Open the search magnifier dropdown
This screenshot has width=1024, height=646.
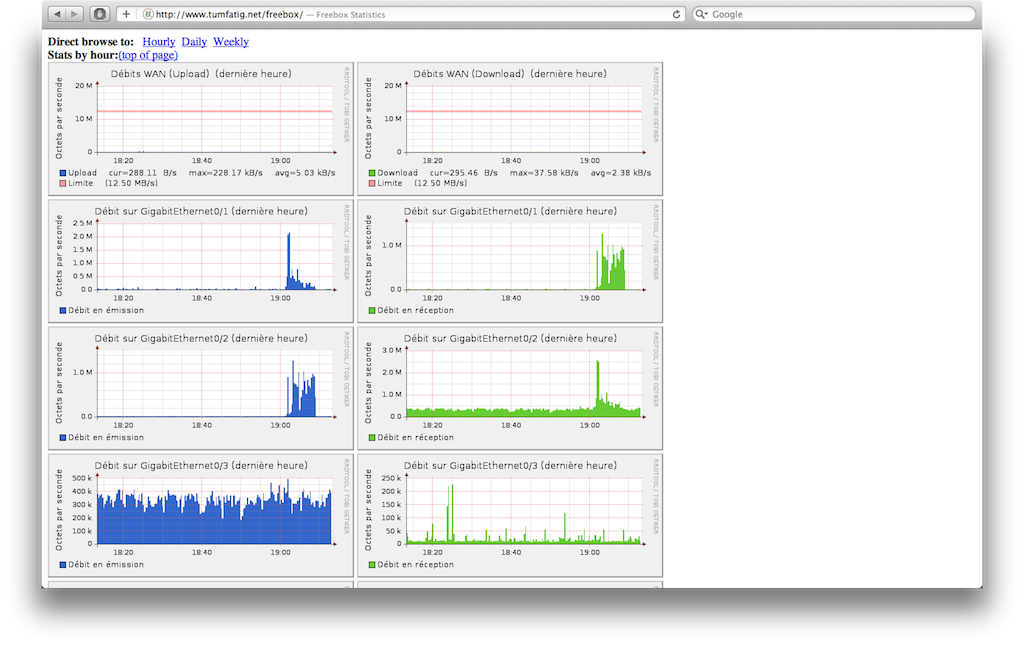click(x=701, y=14)
